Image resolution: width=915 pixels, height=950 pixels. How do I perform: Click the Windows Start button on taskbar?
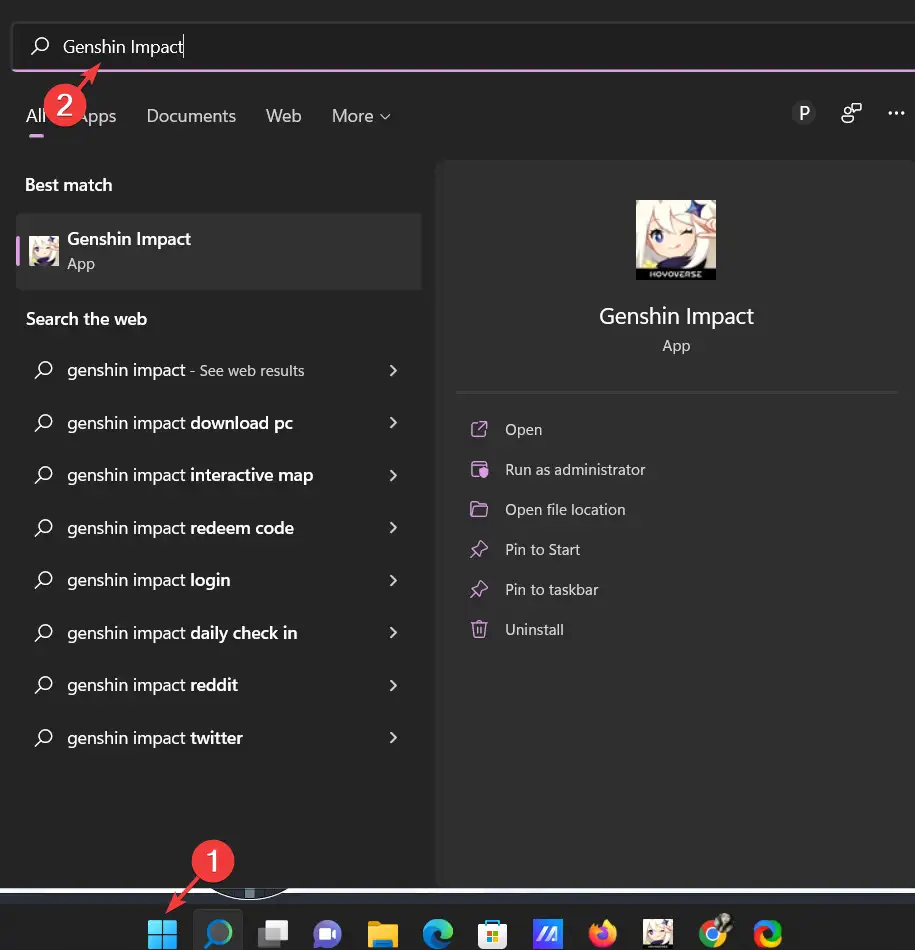pyautogui.click(x=162, y=934)
